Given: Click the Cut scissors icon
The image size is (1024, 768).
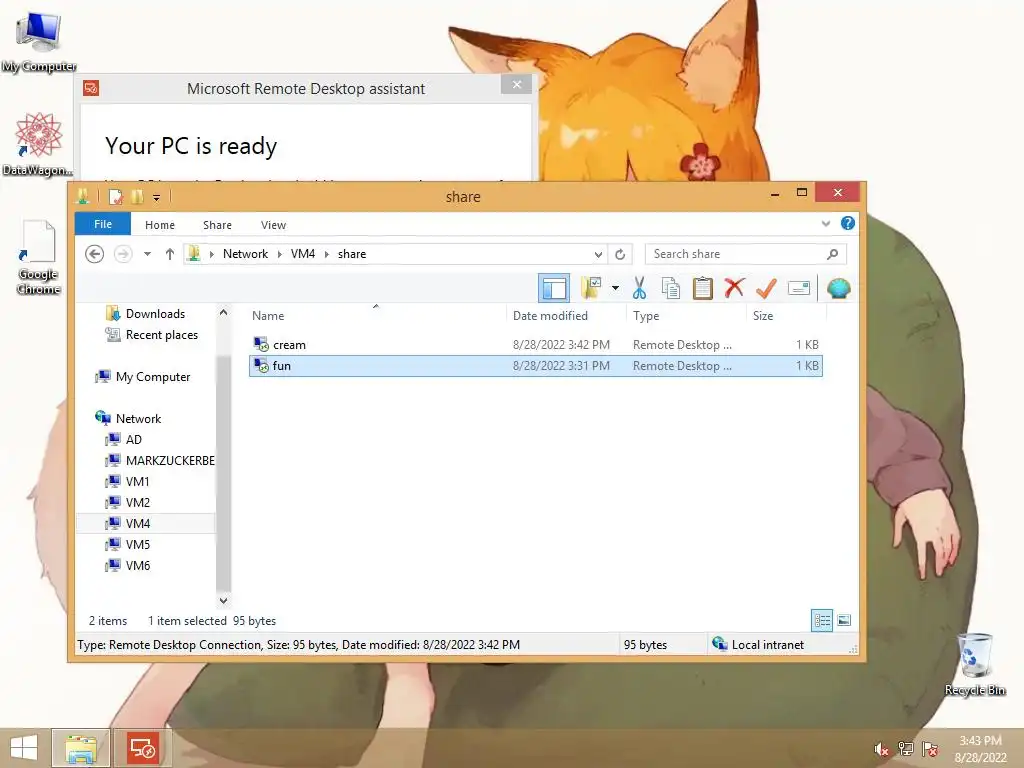Looking at the screenshot, I should tap(639, 288).
